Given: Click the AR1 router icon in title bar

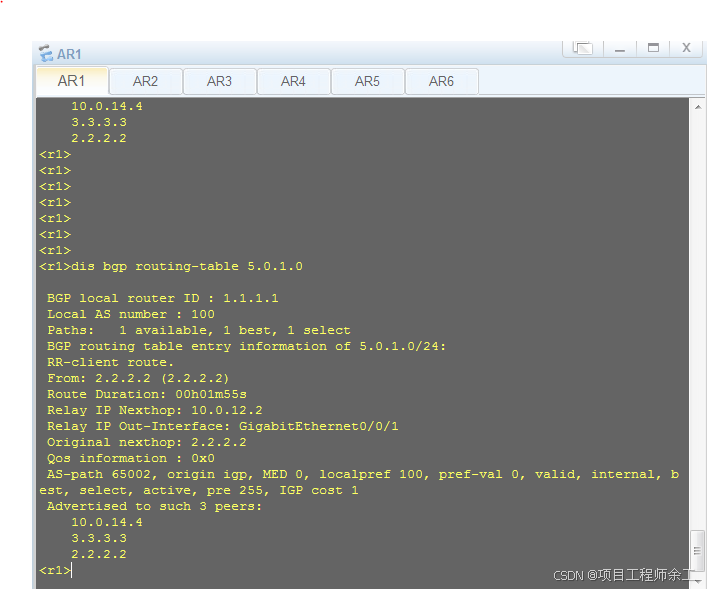Looking at the screenshot, I should (46, 54).
